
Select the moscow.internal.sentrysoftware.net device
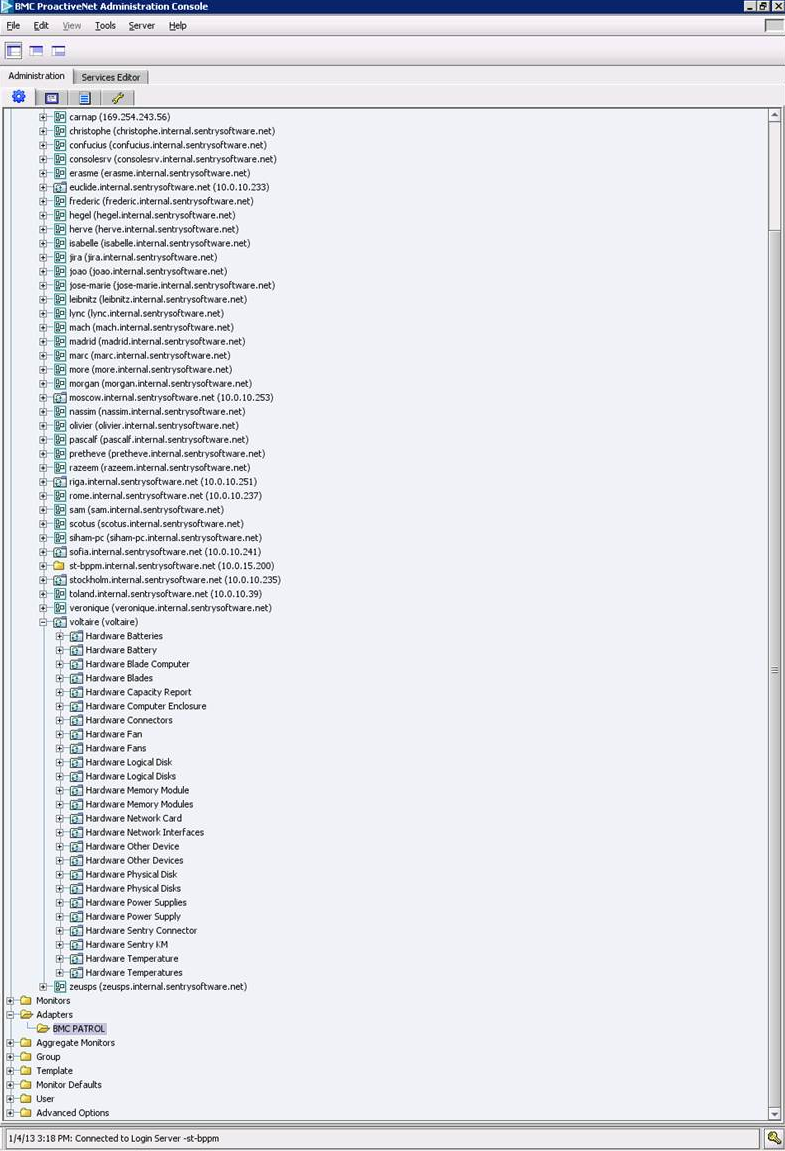[170, 398]
